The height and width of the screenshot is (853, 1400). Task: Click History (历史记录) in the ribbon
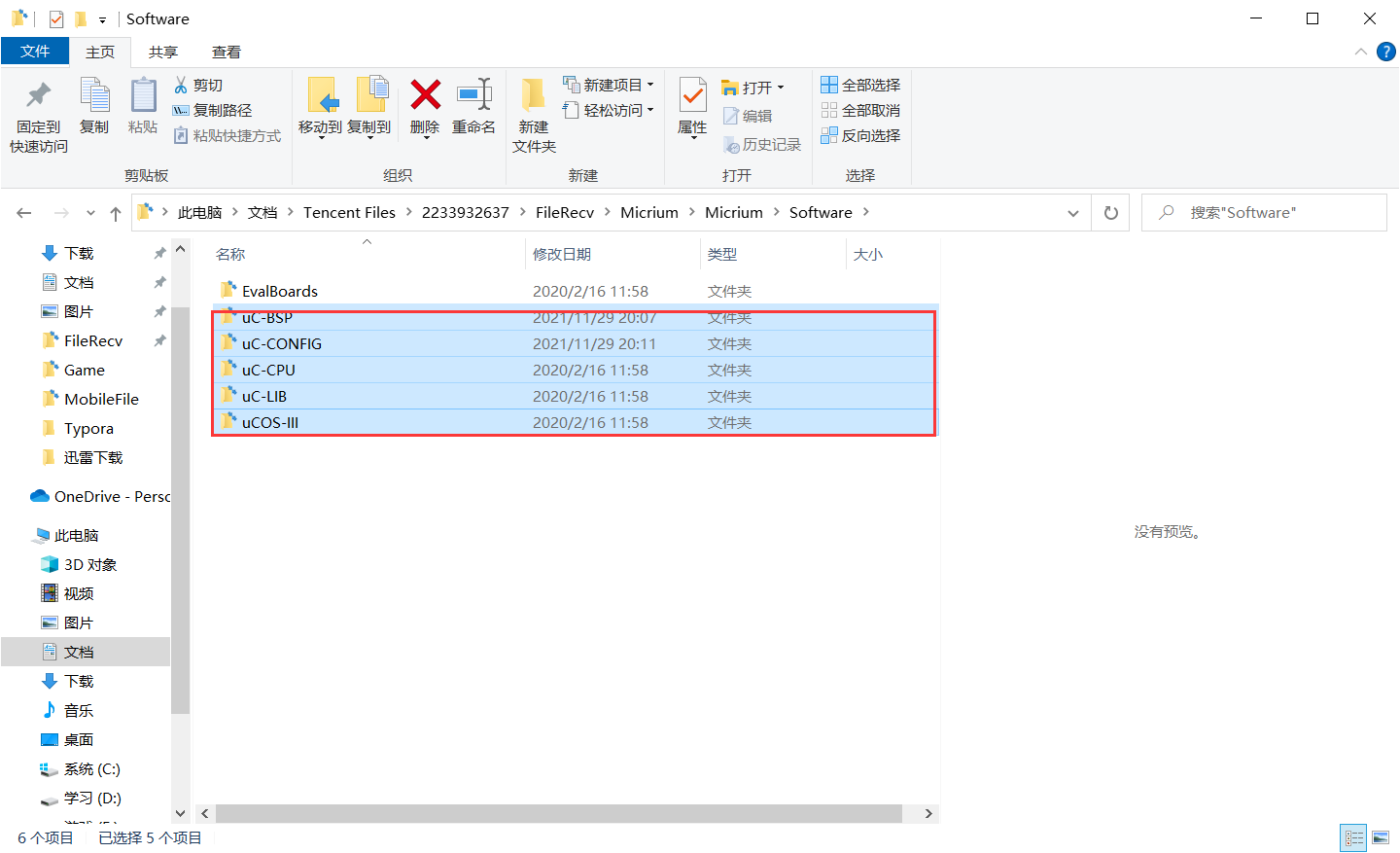(x=762, y=145)
